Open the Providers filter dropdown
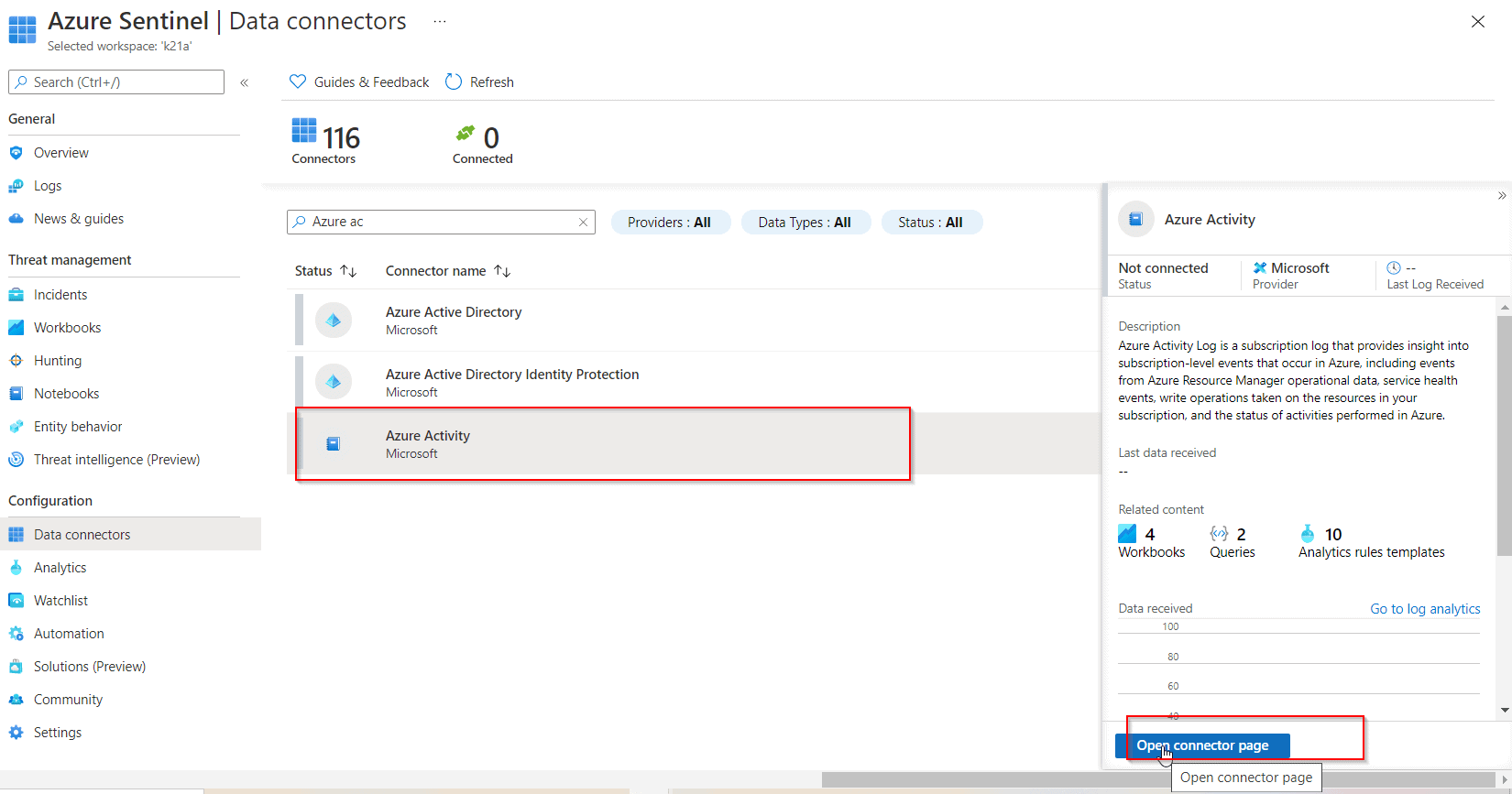Screen dimensions: 1512x794 click(x=670, y=223)
